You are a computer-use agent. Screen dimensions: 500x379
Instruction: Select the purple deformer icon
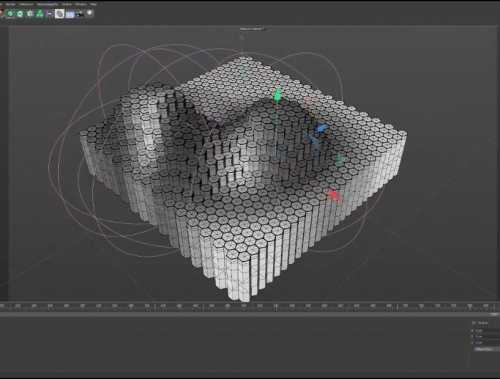[50, 14]
